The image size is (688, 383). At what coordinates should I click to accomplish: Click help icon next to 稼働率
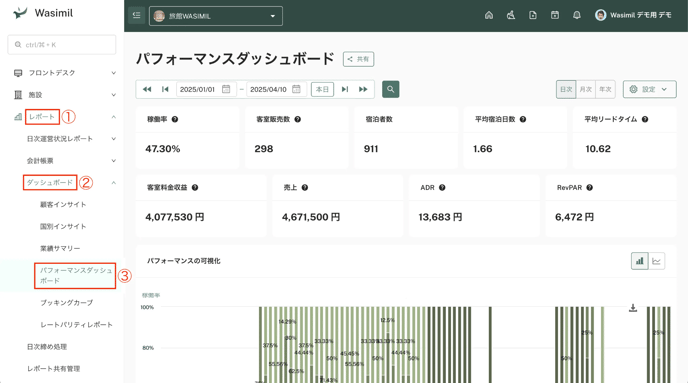175,119
